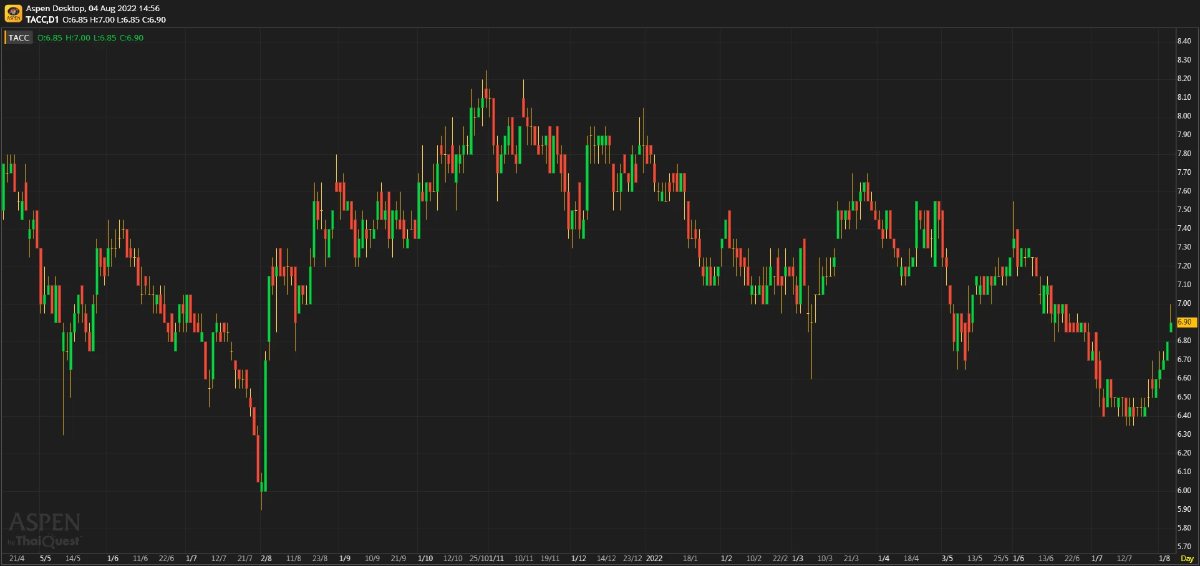Click the 3/5 date on time axis
Screen dimensions: 1200x566
click(947, 558)
